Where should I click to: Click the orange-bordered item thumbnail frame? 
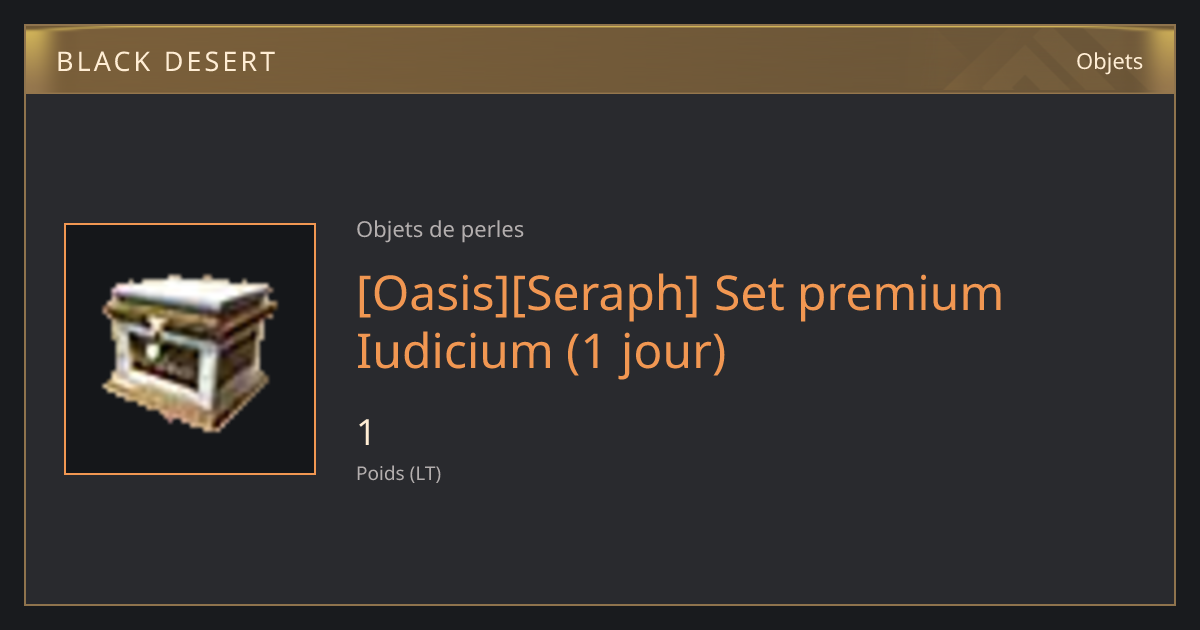[190, 349]
